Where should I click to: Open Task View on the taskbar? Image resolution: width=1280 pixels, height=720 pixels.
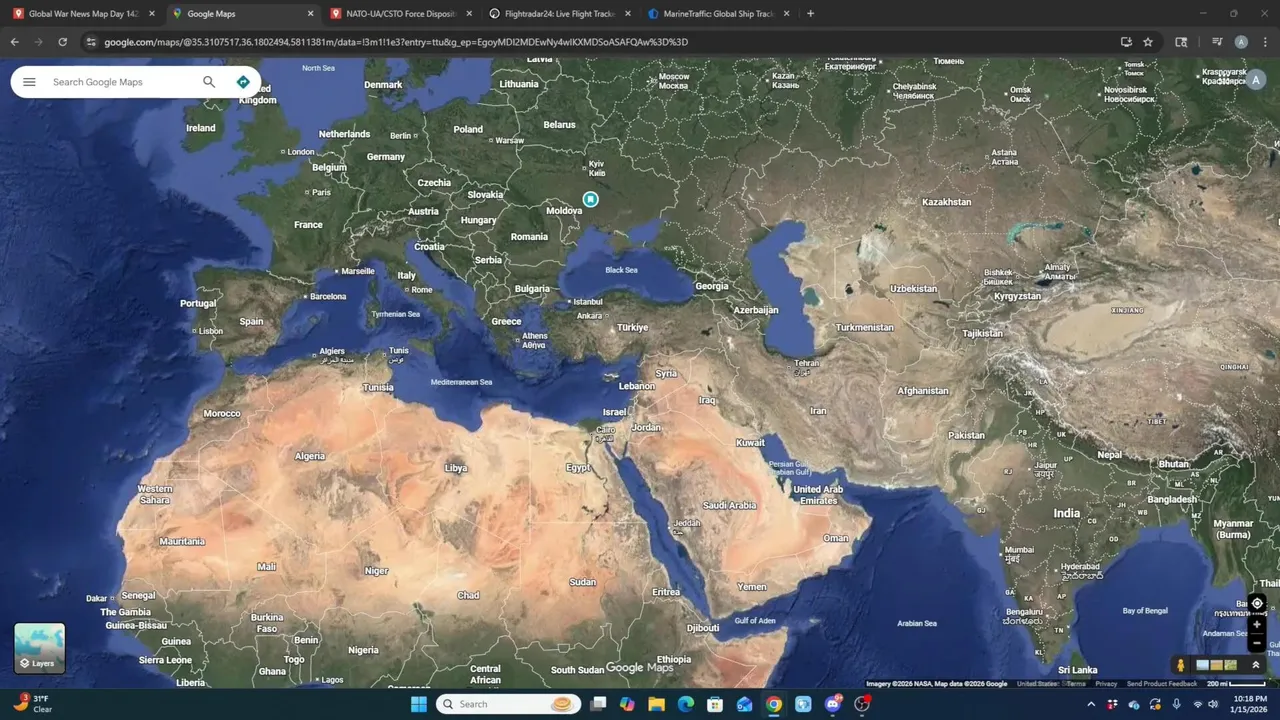click(x=598, y=704)
